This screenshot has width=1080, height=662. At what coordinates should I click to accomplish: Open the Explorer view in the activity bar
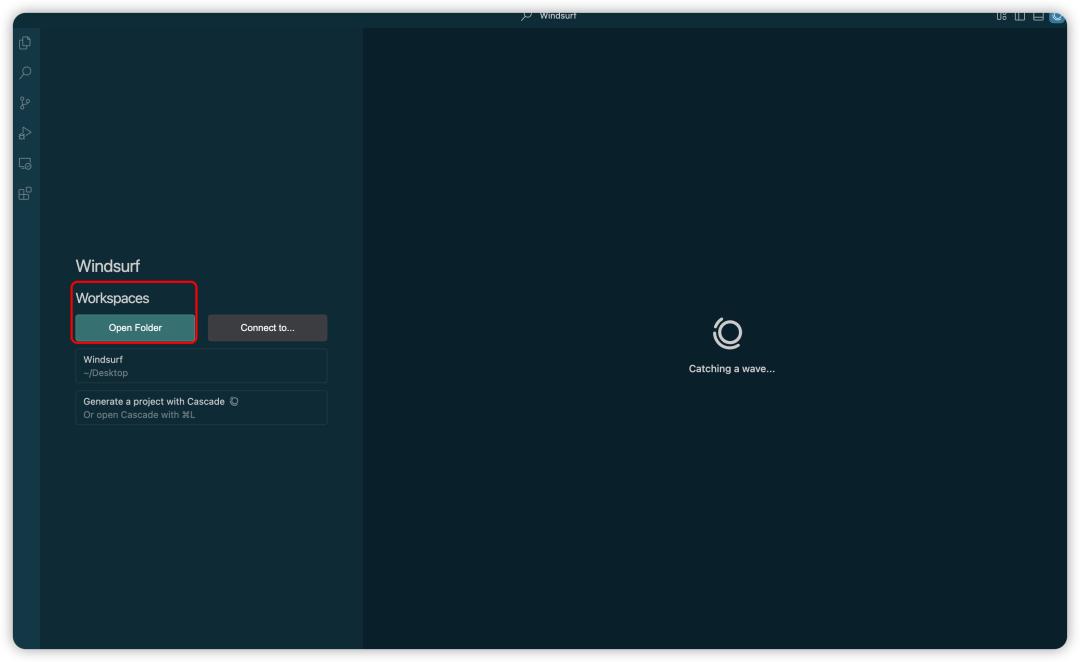click(x=24, y=44)
